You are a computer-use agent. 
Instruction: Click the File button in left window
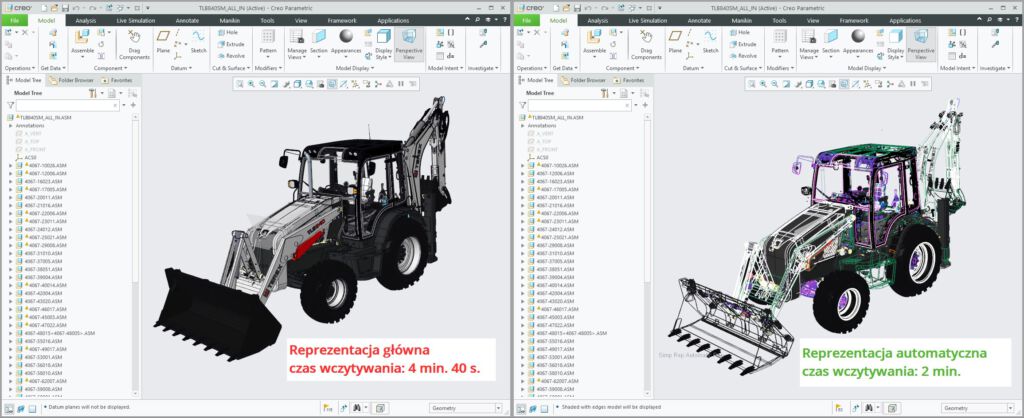[14, 21]
